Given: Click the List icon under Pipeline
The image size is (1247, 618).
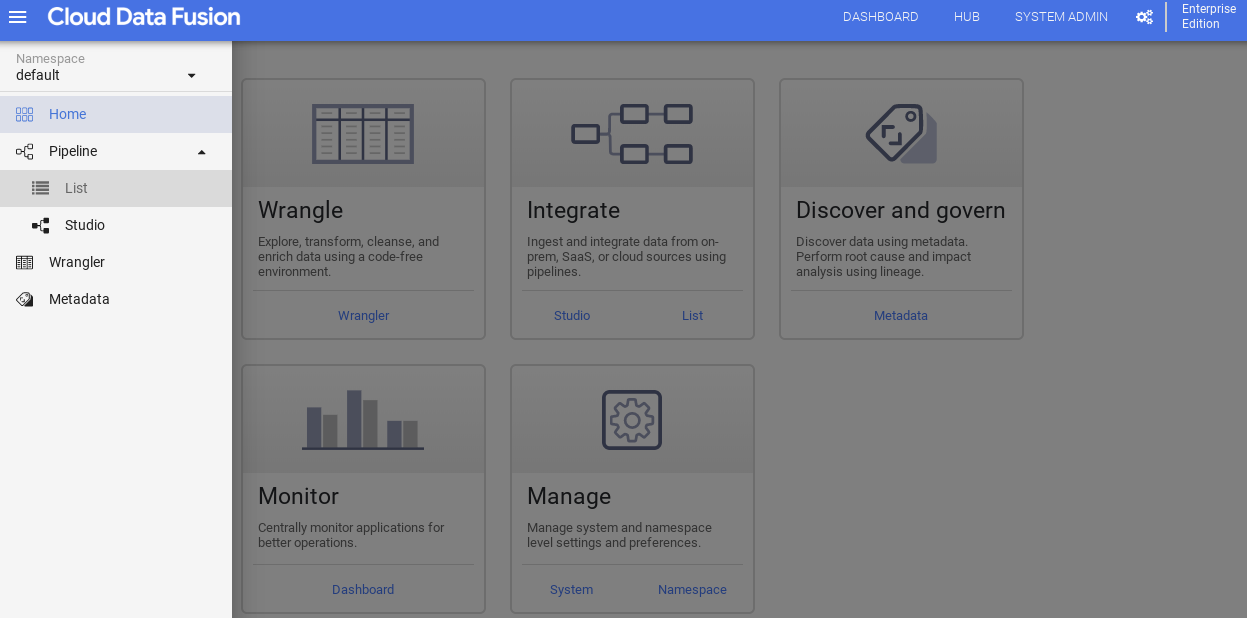Looking at the screenshot, I should point(40,188).
